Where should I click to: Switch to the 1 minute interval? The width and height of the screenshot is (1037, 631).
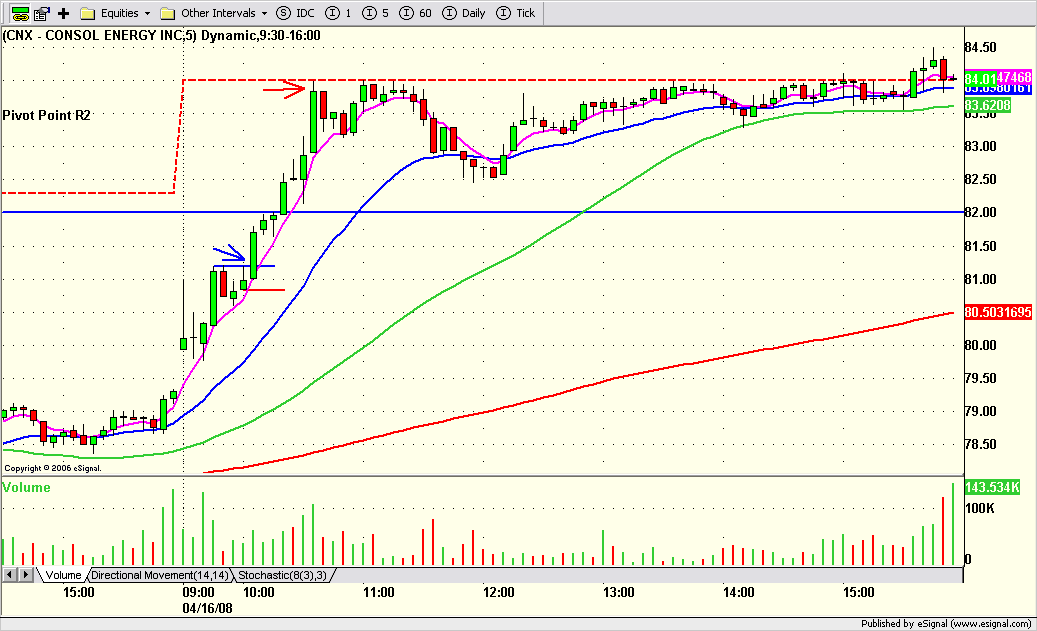tap(339, 13)
